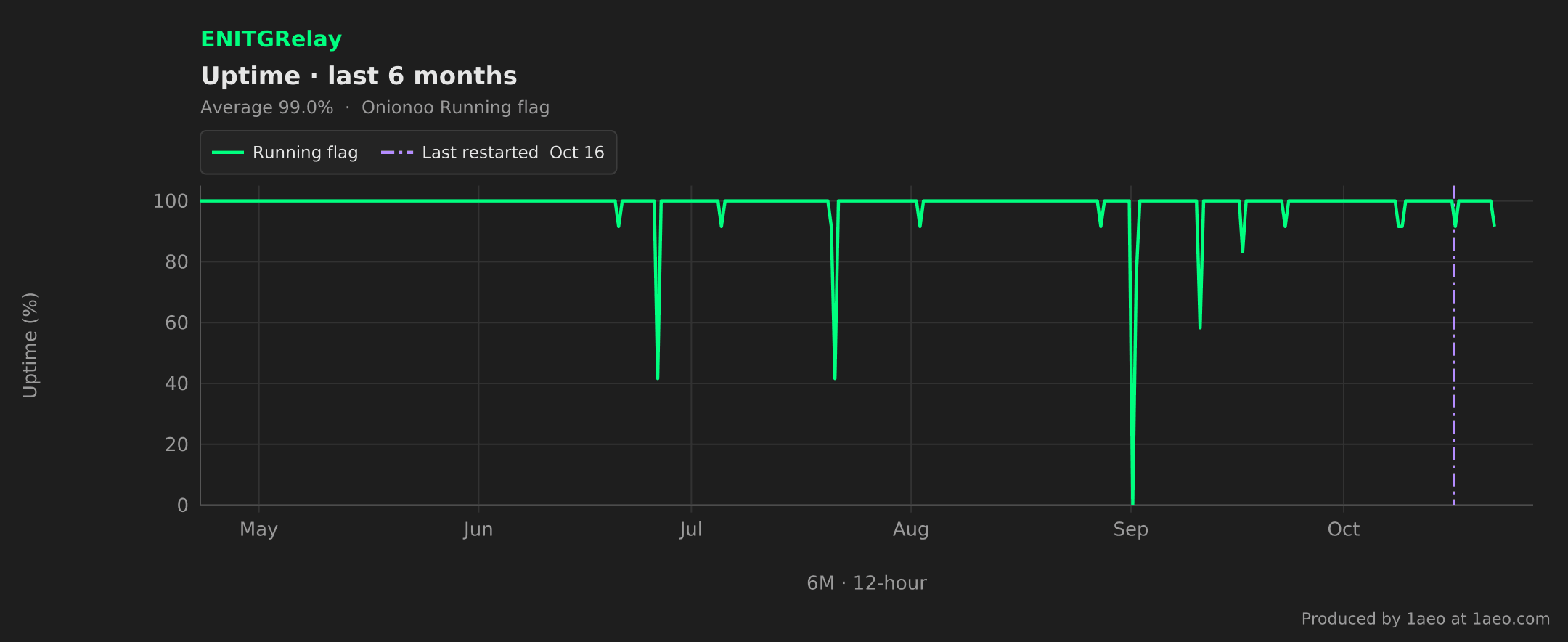Select the May label on the x-axis
Image resolution: width=1568 pixels, height=642 pixels.
tap(258, 529)
